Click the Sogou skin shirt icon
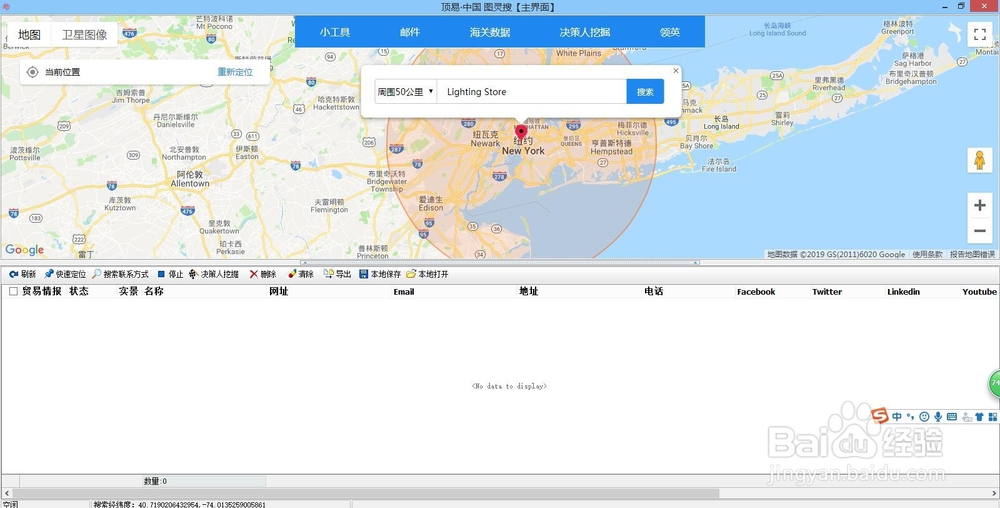This screenshot has width=1000, height=508. [x=979, y=416]
